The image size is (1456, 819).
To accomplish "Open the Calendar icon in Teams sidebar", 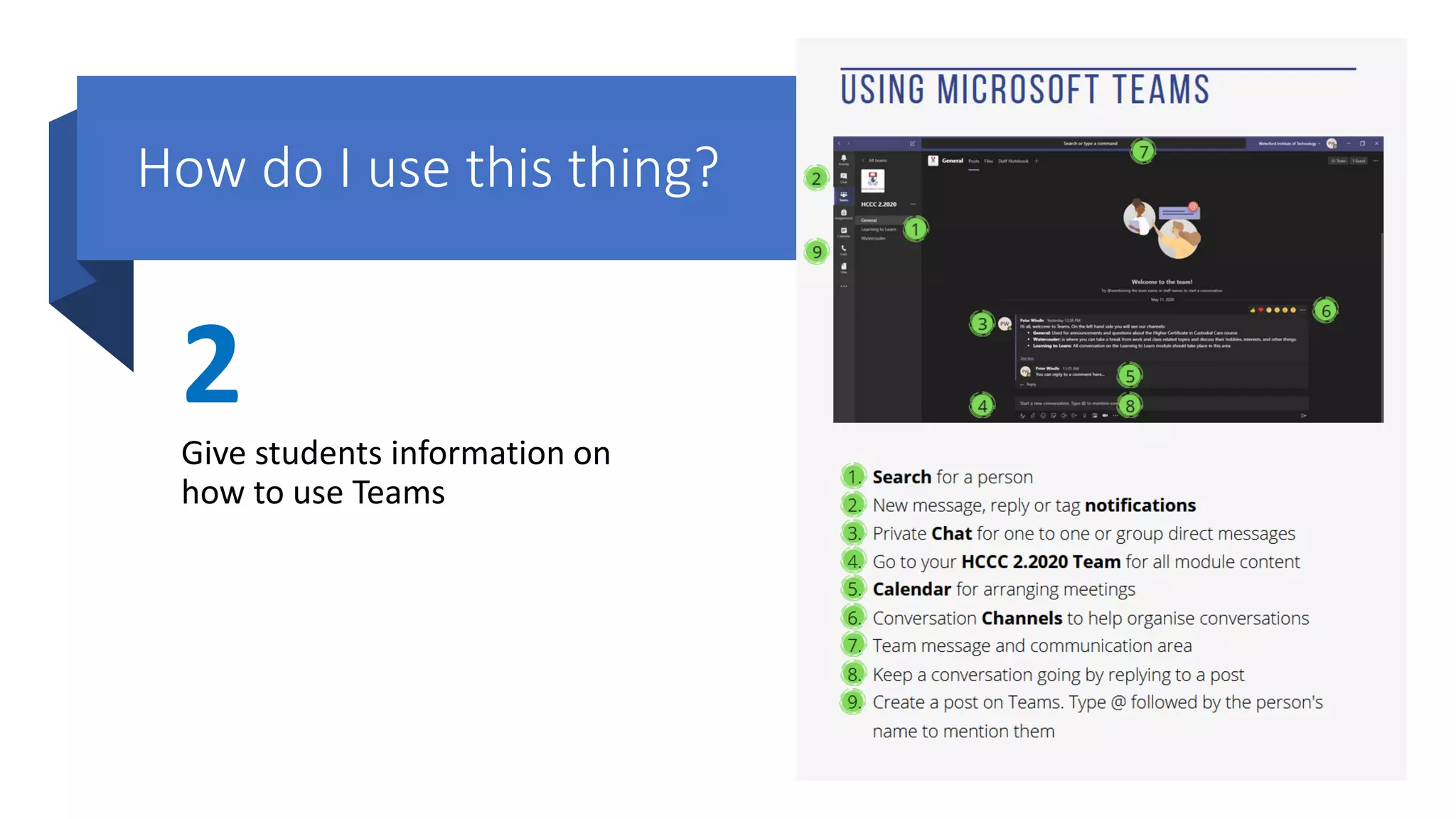I will pos(843,232).
